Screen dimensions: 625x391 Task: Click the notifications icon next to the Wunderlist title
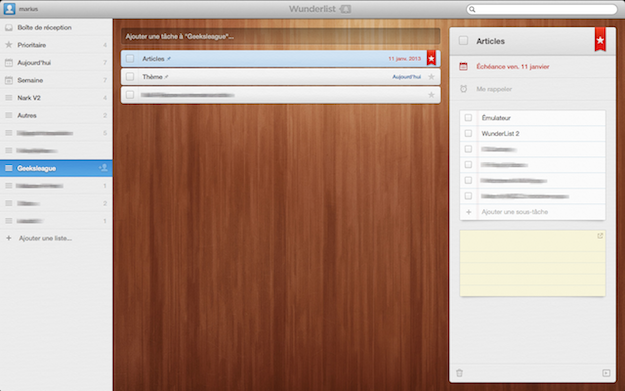coord(346,9)
